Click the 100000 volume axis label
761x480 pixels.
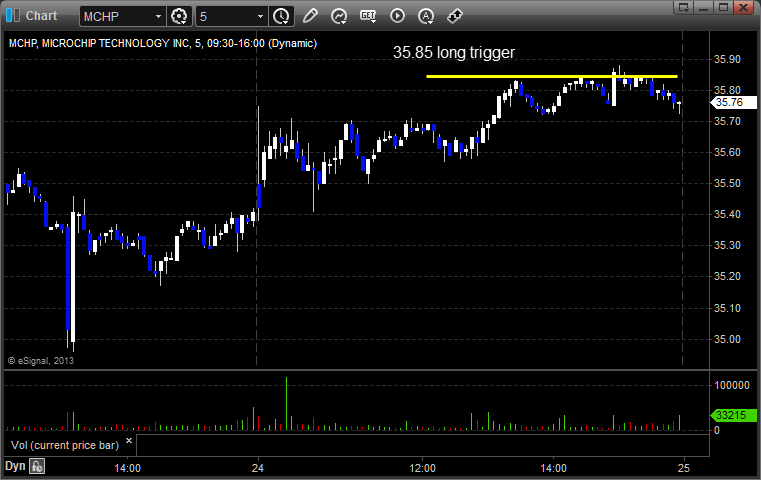pos(732,385)
